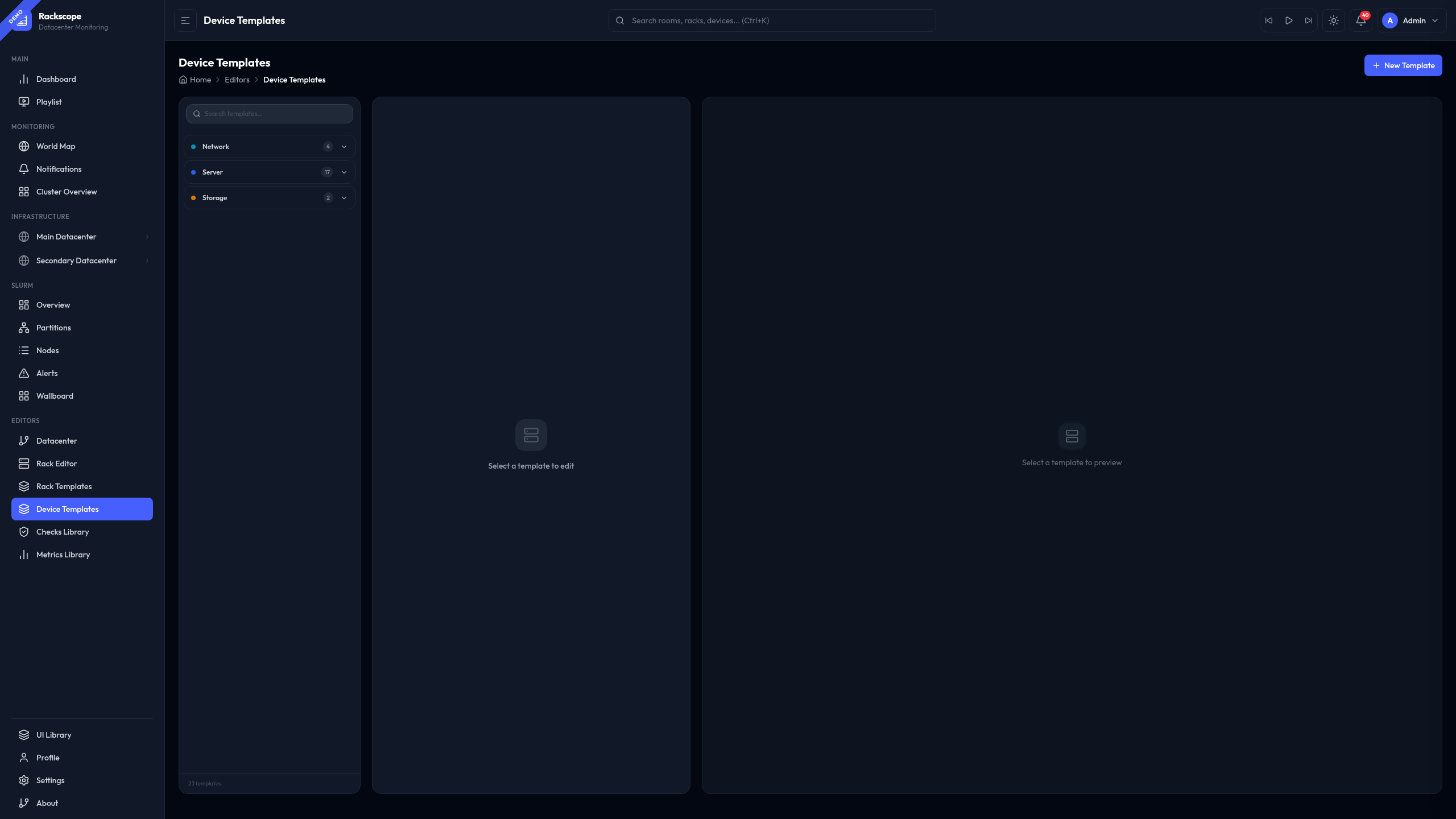1456x819 pixels.
Task: Open the Admin account menu
Action: point(1412,20)
